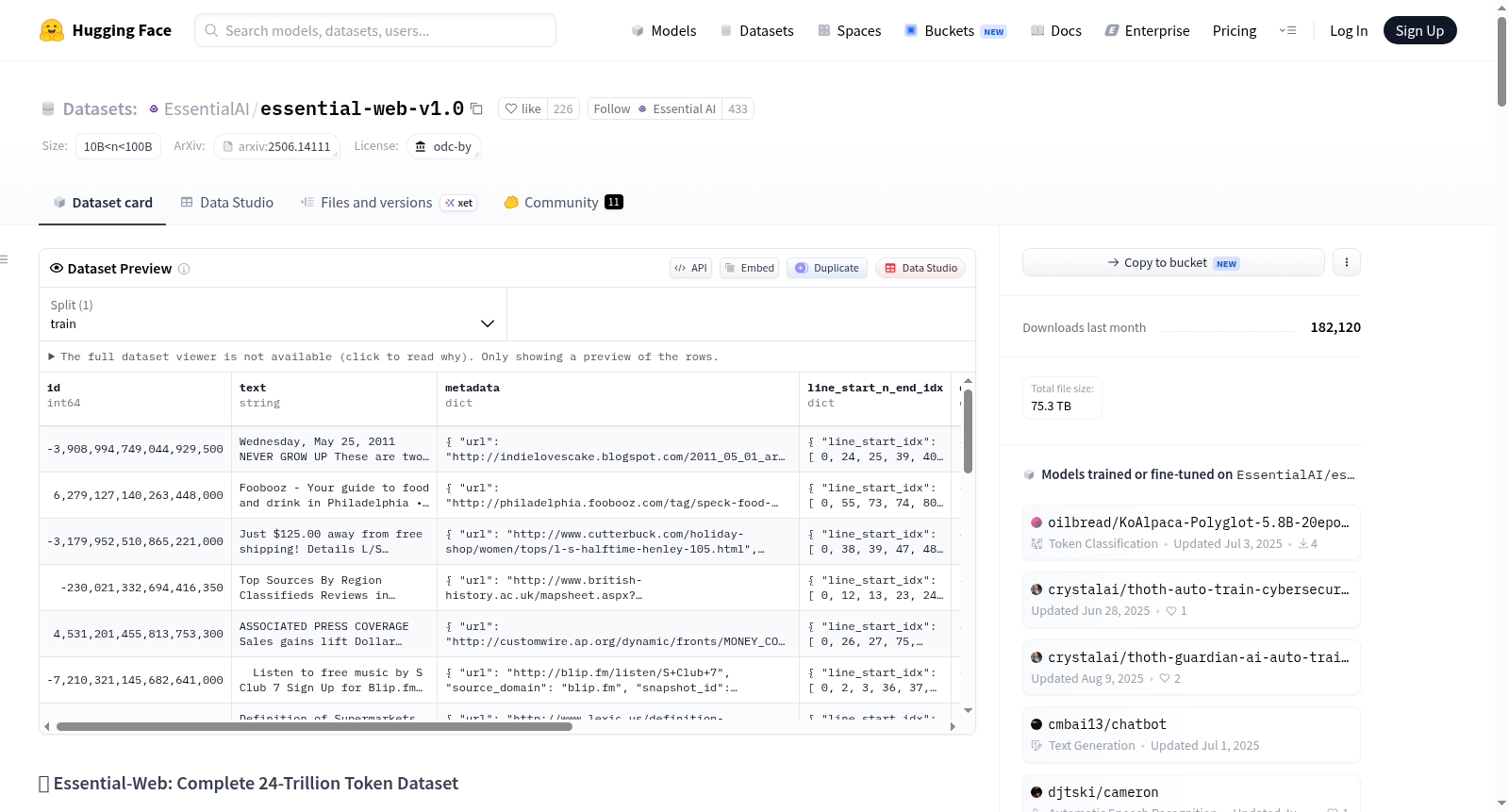Click the Datasets: breadcrumb label

coord(100,109)
